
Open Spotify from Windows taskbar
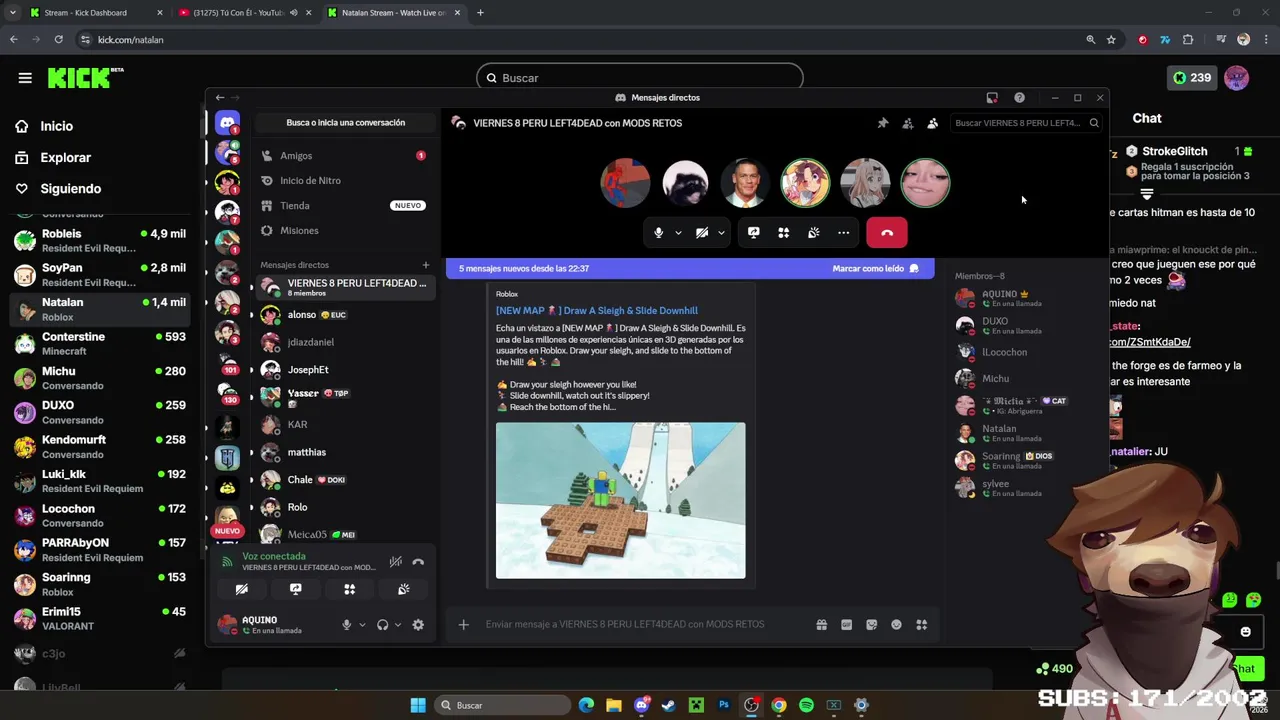[806, 706]
